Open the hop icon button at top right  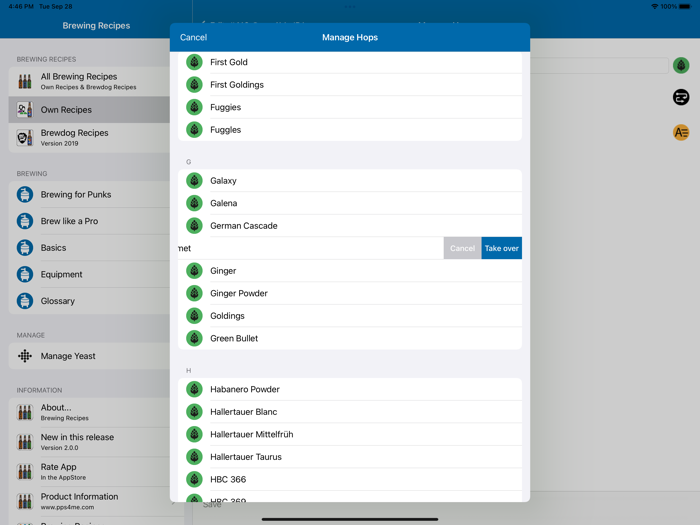[x=681, y=66]
